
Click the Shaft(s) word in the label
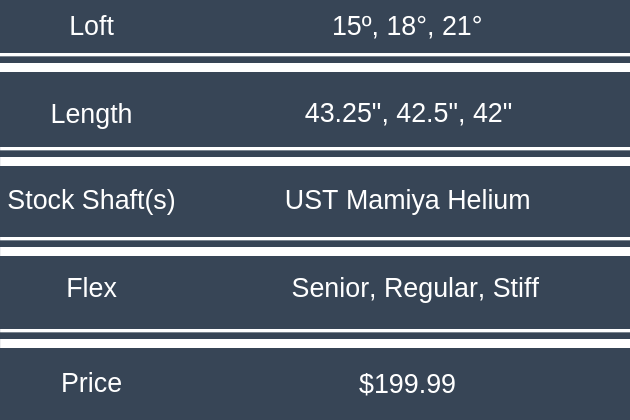click(x=129, y=200)
